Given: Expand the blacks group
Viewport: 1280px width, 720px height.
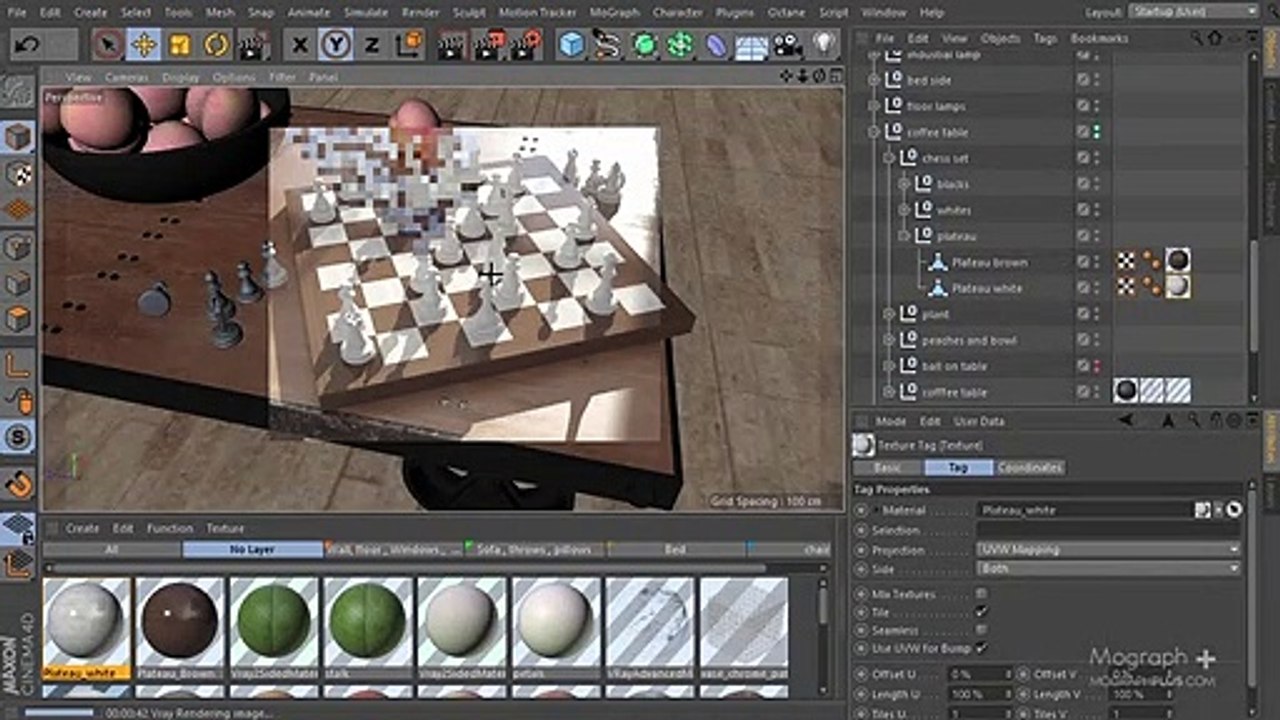Looking at the screenshot, I should tap(904, 184).
